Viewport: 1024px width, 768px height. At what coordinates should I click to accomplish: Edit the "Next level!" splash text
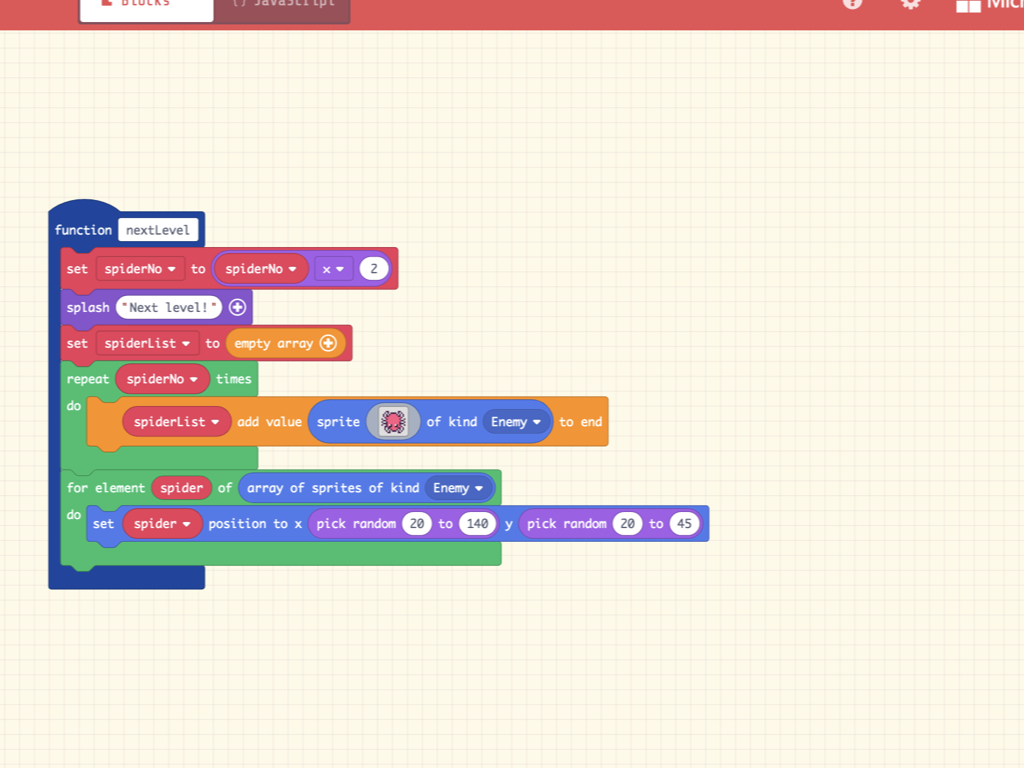click(168, 307)
